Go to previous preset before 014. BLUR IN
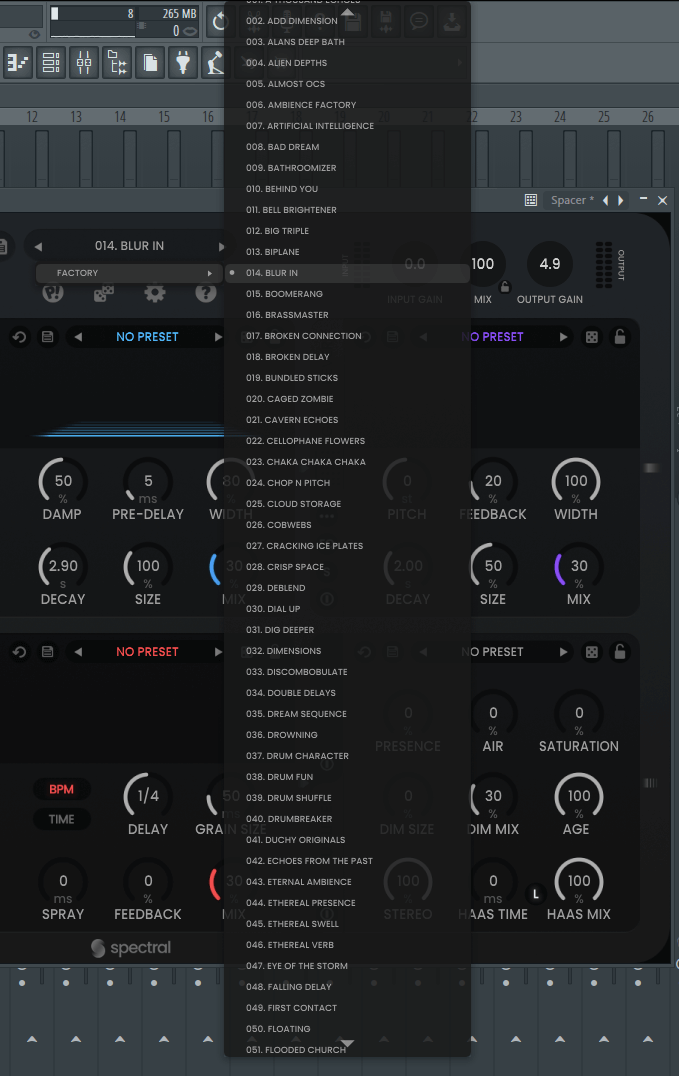 point(38,246)
